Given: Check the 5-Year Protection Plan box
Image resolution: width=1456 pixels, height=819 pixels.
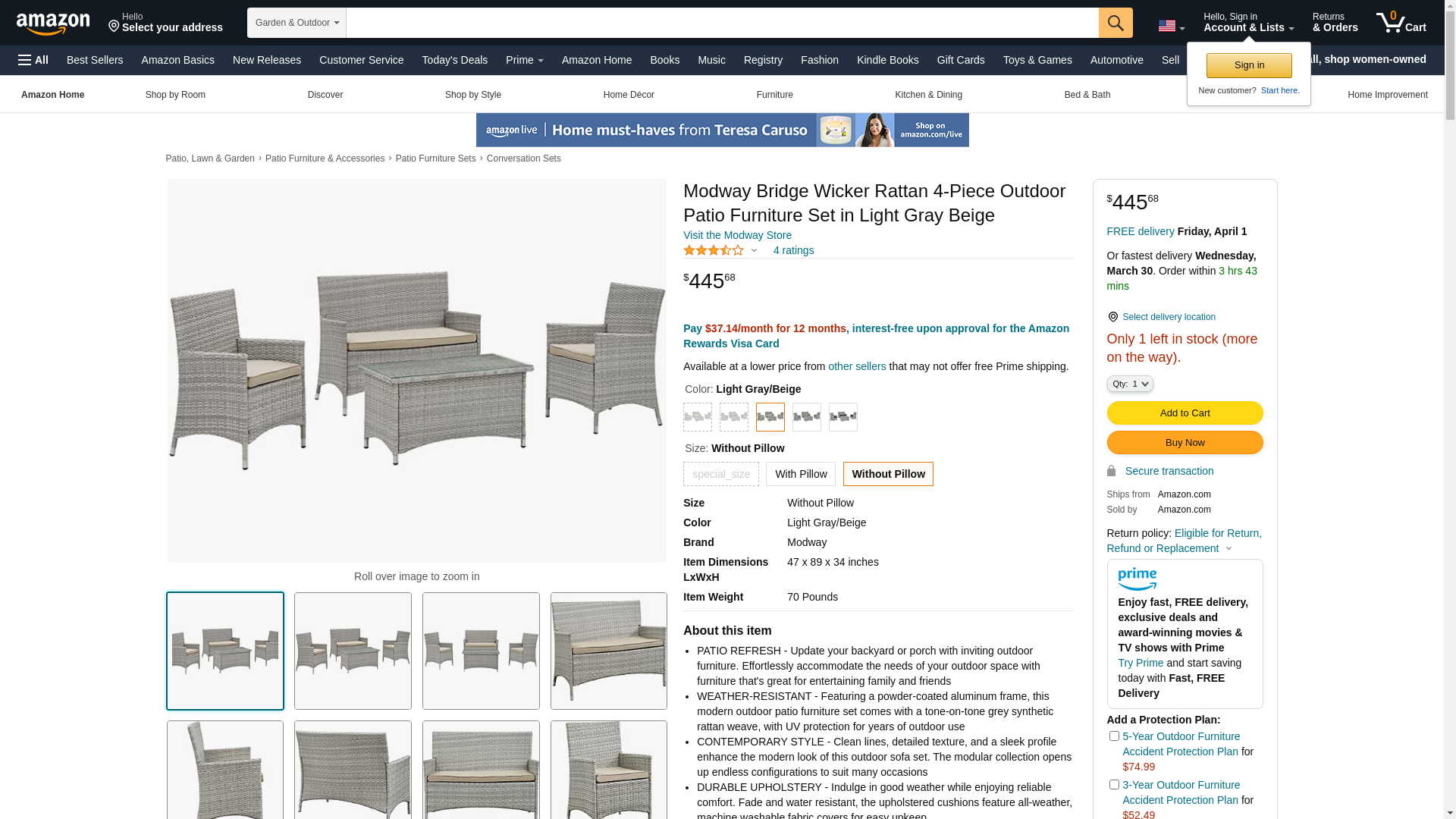Looking at the screenshot, I should (1114, 736).
